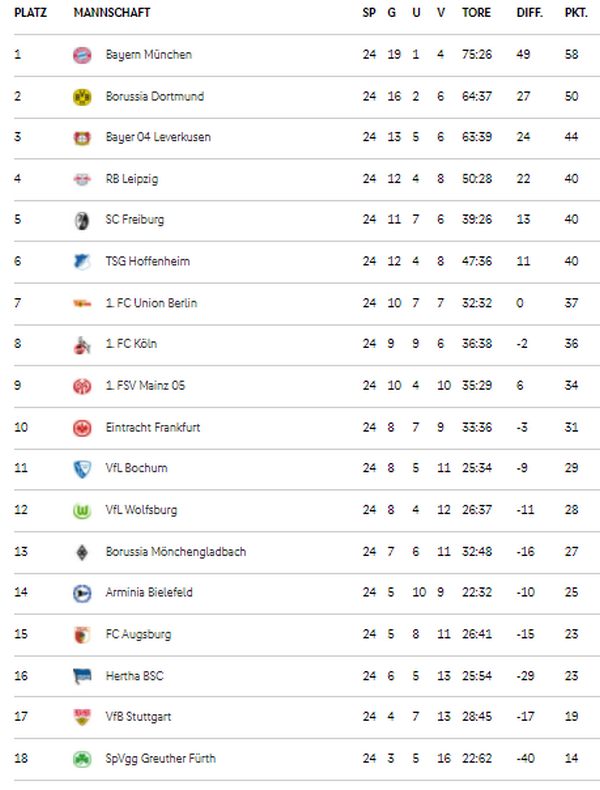Click the SC Freiburg crest
The height and width of the screenshot is (790, 600).
click(82, 220)
